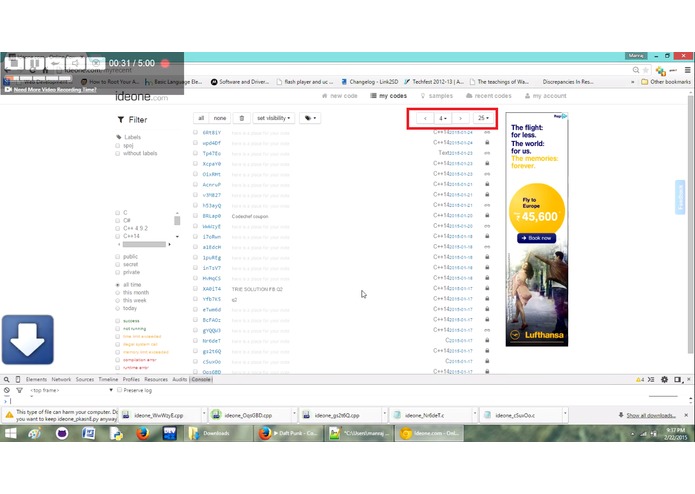The height and width of the screenshot is (494, 695).
Task: Open the new code menu item
Action: tap(340, 96)
